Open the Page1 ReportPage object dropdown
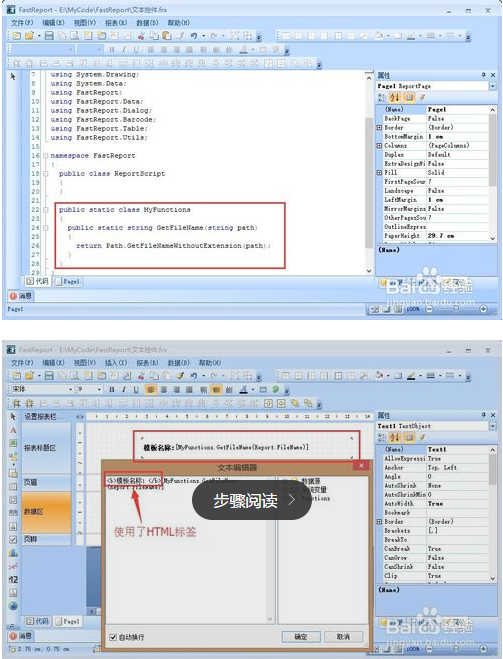The image size is (503, 659). click(492, 86)
